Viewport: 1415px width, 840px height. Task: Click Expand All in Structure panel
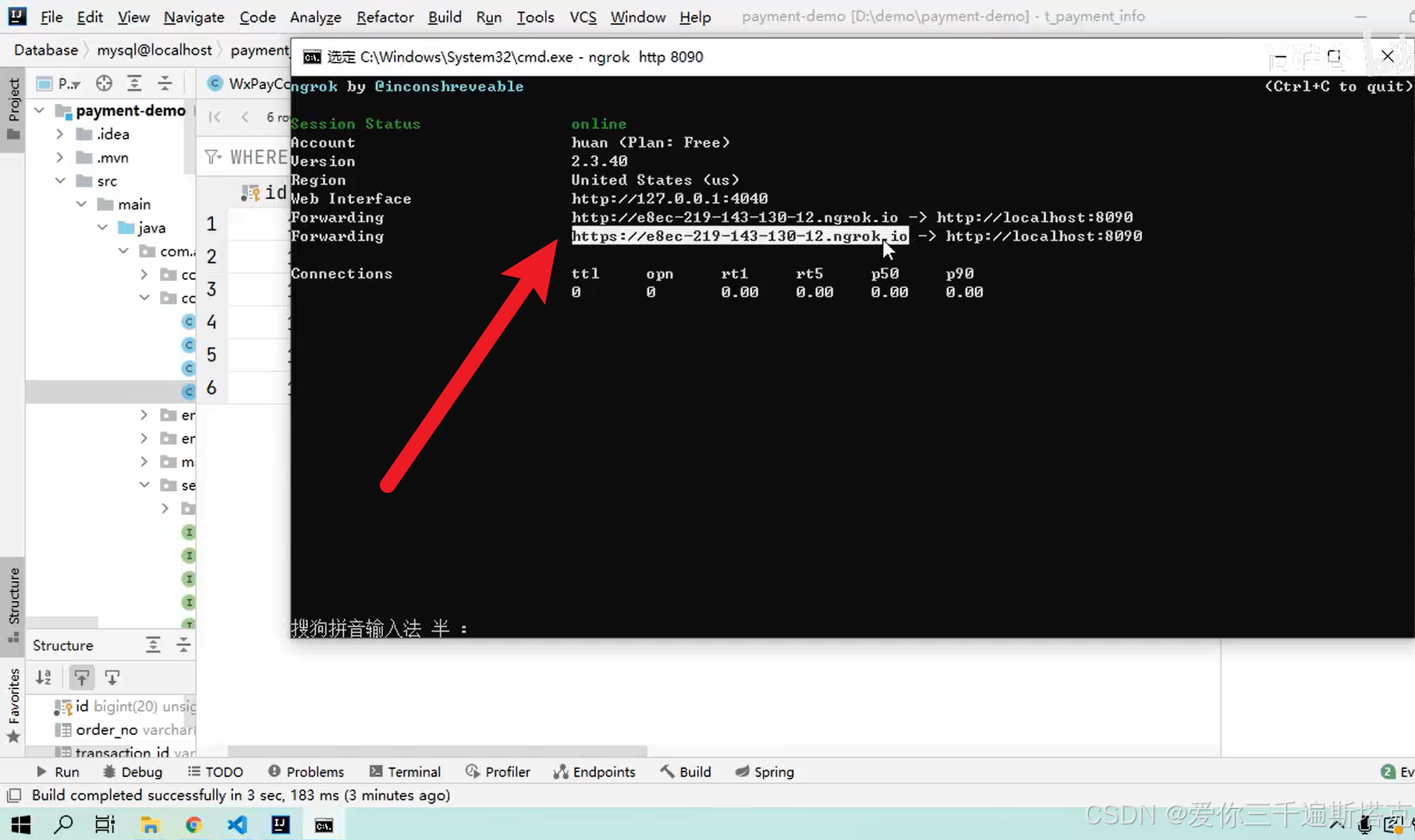point(153,645)
